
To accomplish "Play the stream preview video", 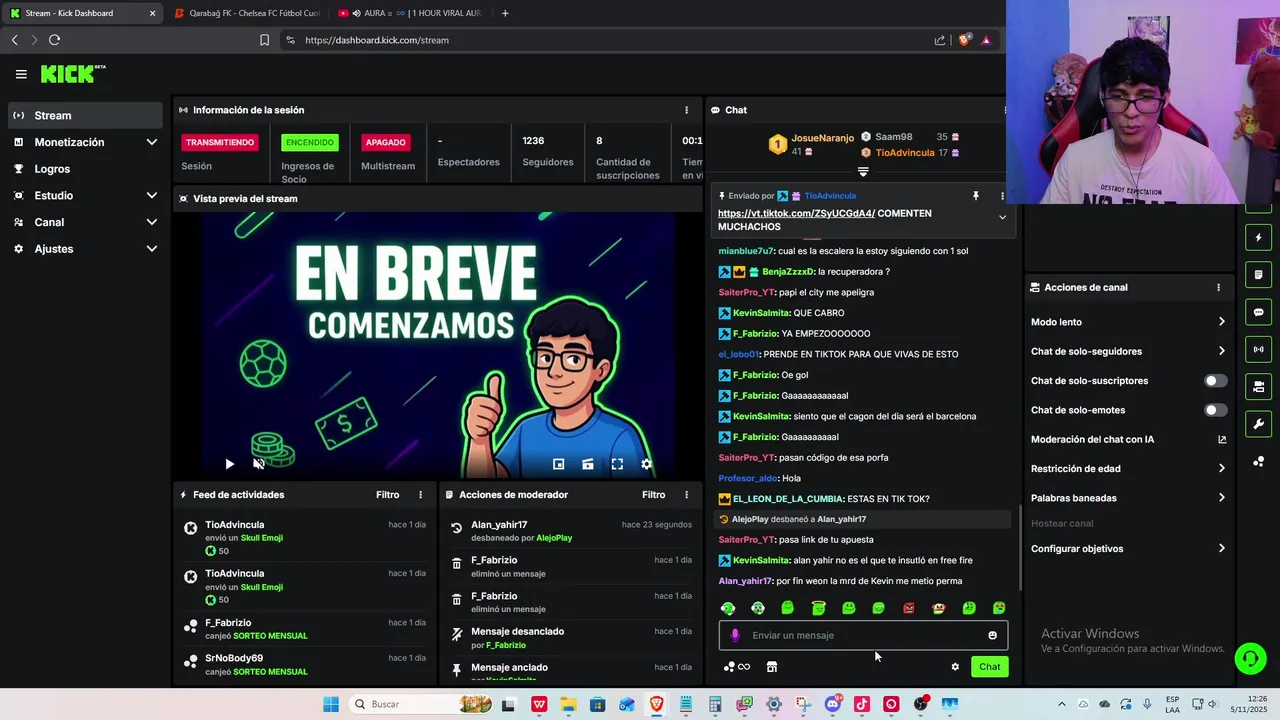I will tap(229, 464).
